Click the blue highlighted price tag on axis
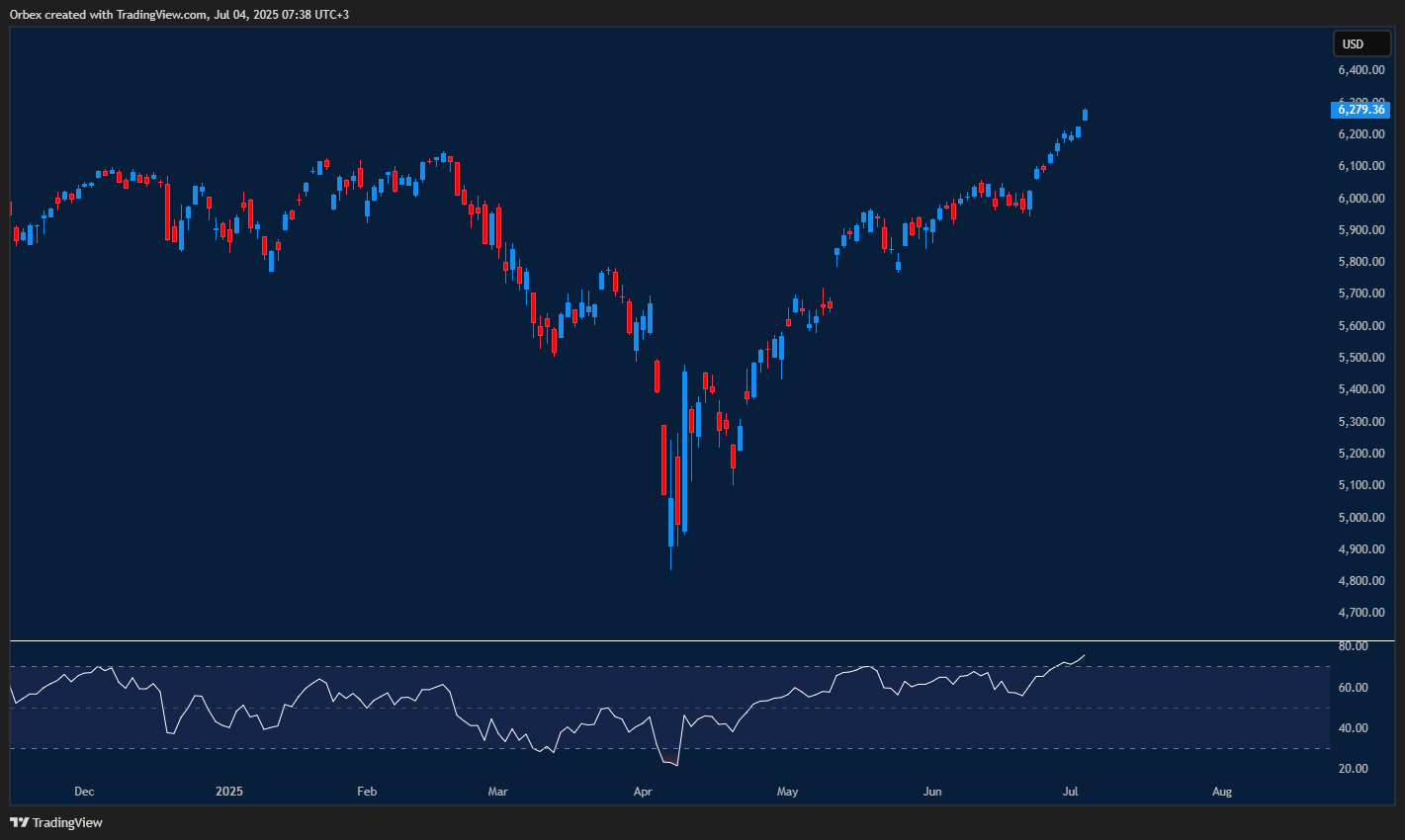The image size is (1405, 840). pos(1361,110)
